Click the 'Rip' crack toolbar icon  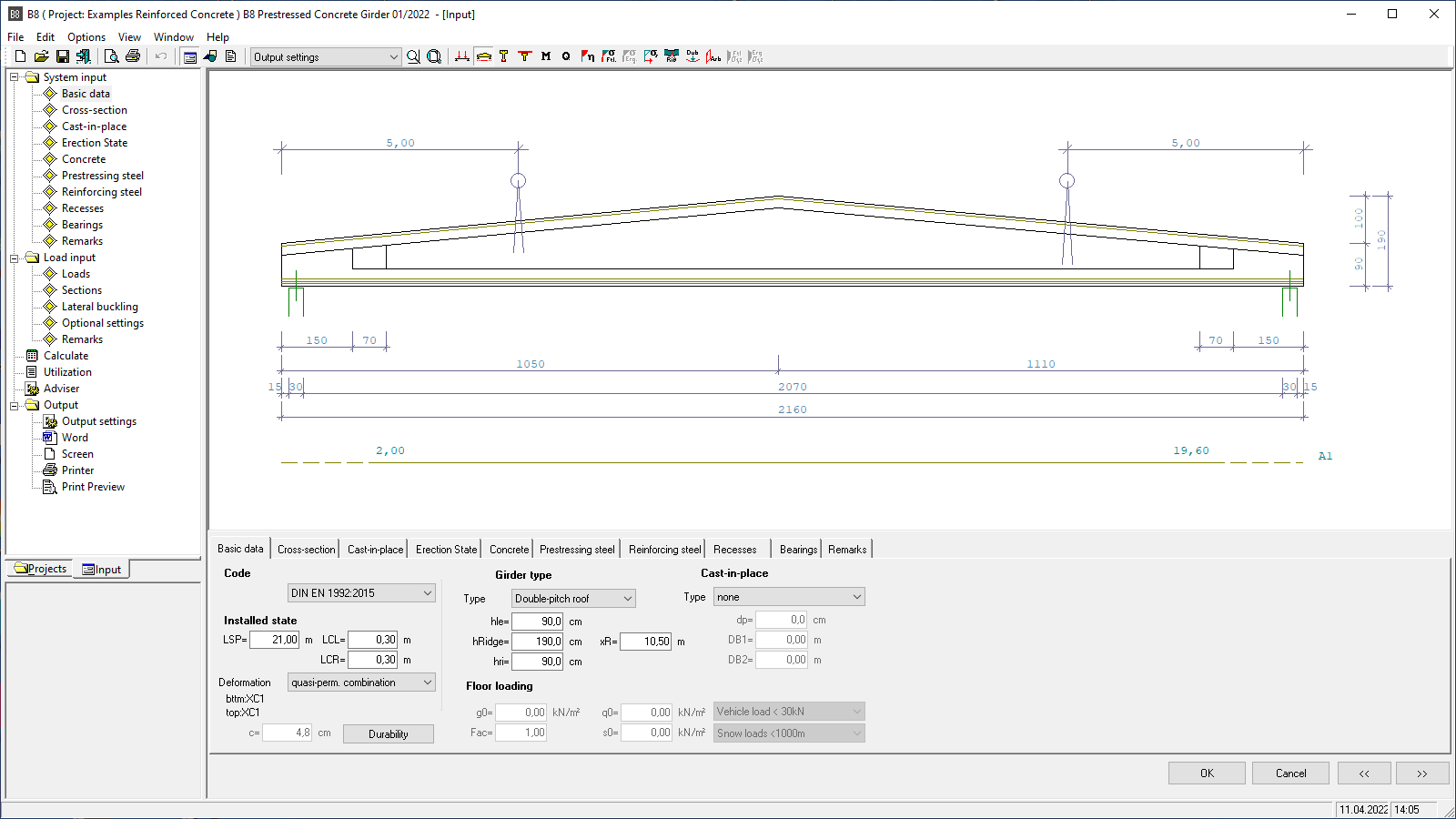tap(672, 56)
